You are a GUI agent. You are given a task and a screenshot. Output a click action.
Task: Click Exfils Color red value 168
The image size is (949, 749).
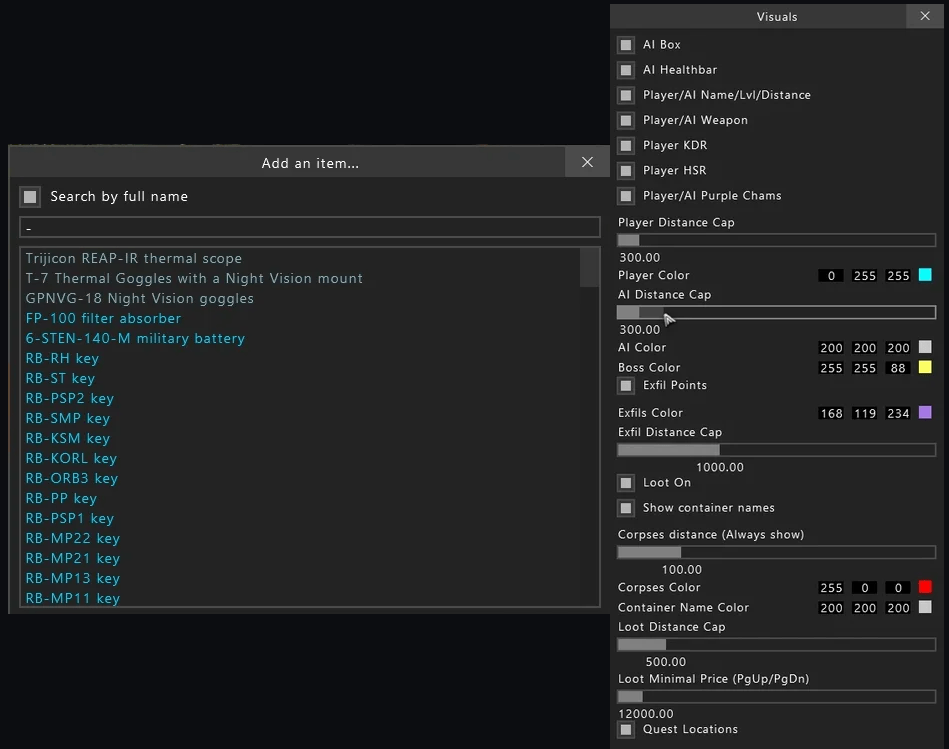pyautogui.click(x=831, y=413)
